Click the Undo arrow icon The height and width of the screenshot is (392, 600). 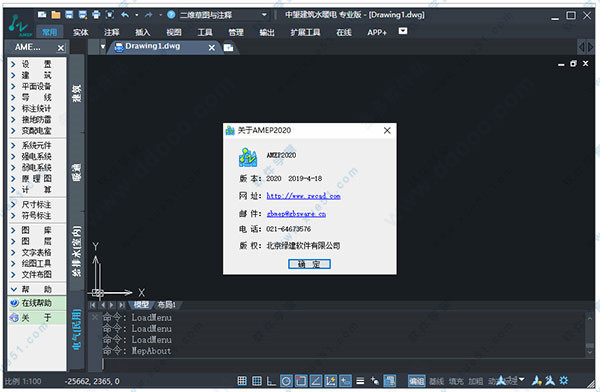point(125,15)
